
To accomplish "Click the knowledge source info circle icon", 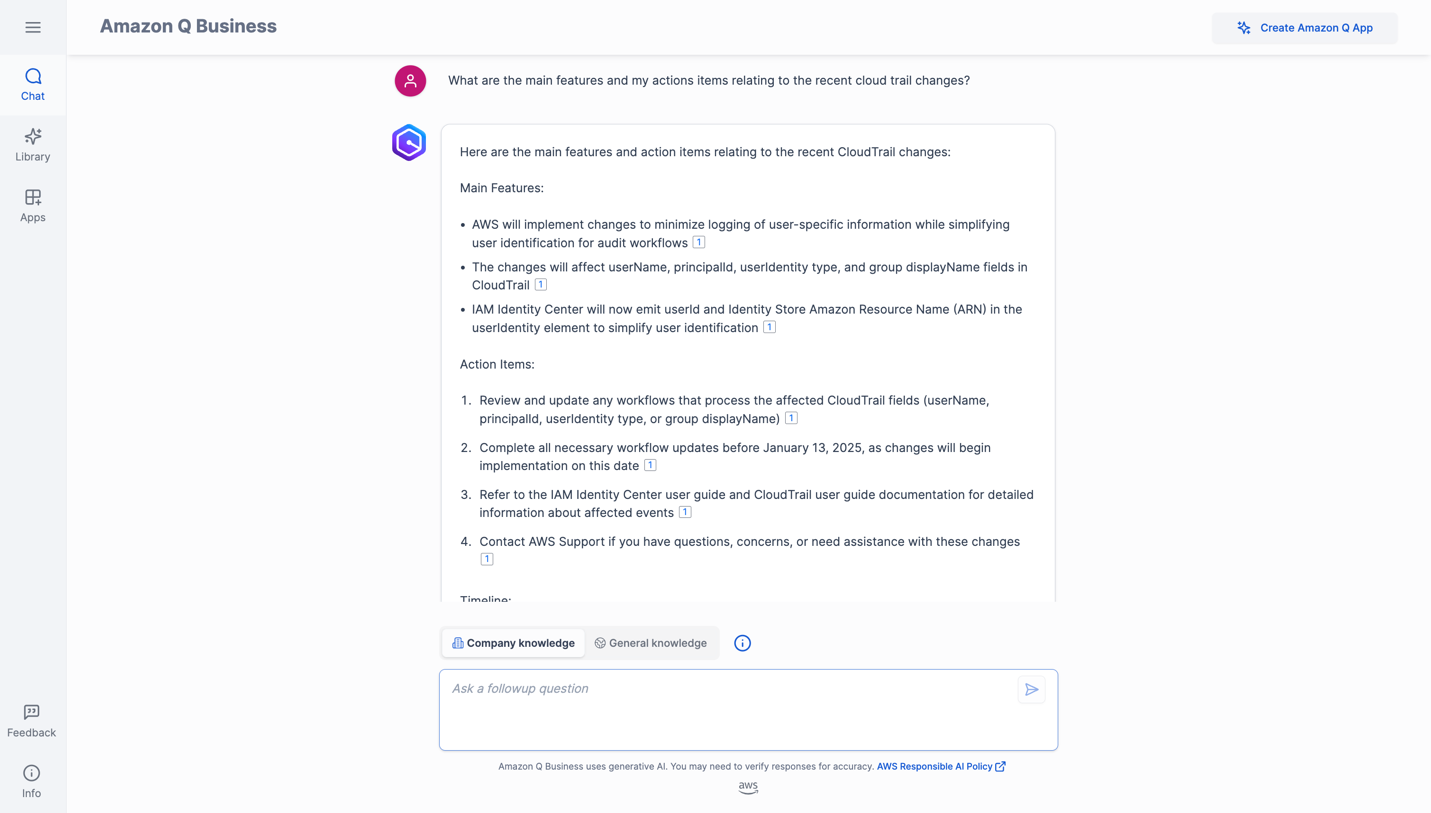I will tap(742, 643).
